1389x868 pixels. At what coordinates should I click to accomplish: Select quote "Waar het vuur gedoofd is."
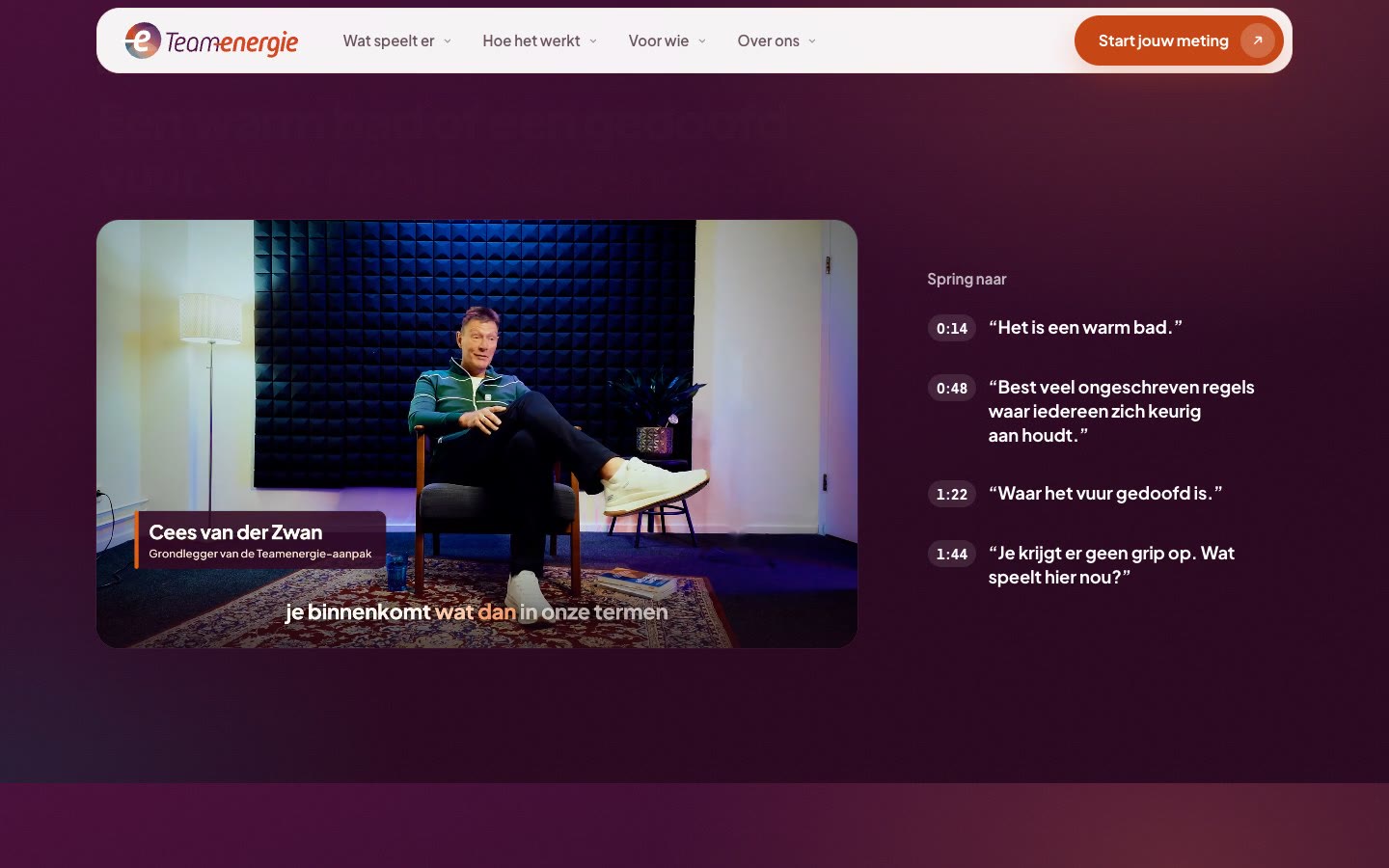coord(1105,494)
